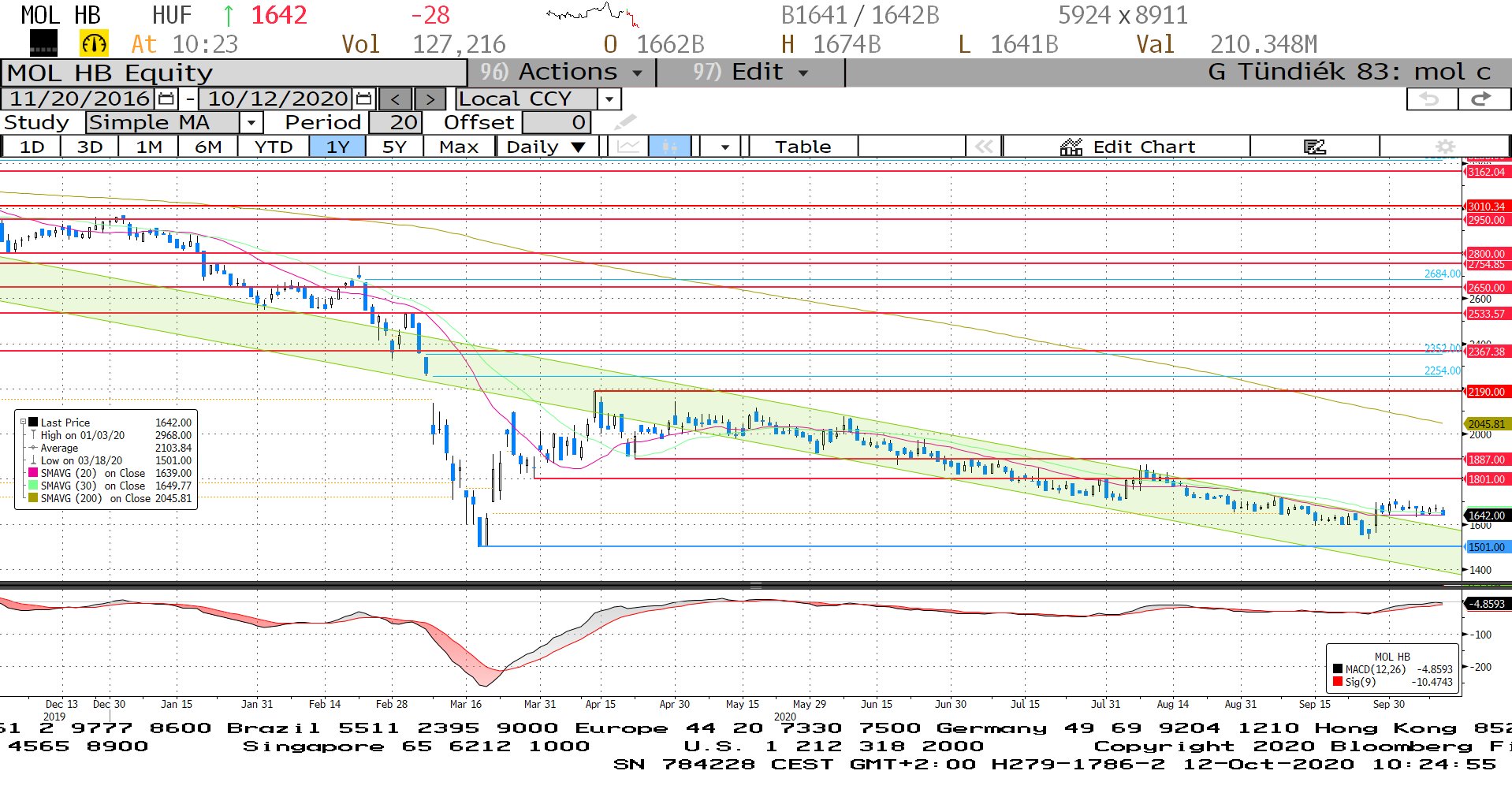Select the 1D range tab
1512x808 pixels.
click(x=32, y=147)
